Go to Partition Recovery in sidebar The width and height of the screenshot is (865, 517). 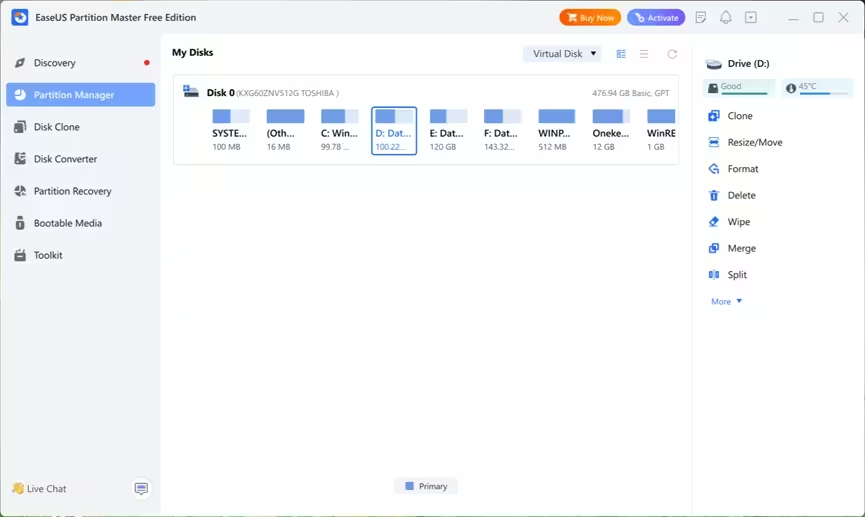[x=72, y=191]
